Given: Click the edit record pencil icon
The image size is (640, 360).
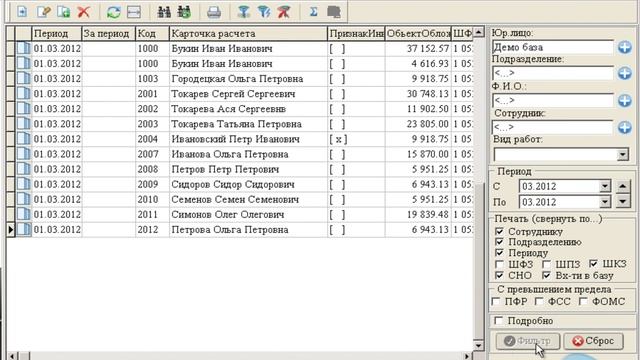Looking at the screenshot, I should click(x=43, y=12).
